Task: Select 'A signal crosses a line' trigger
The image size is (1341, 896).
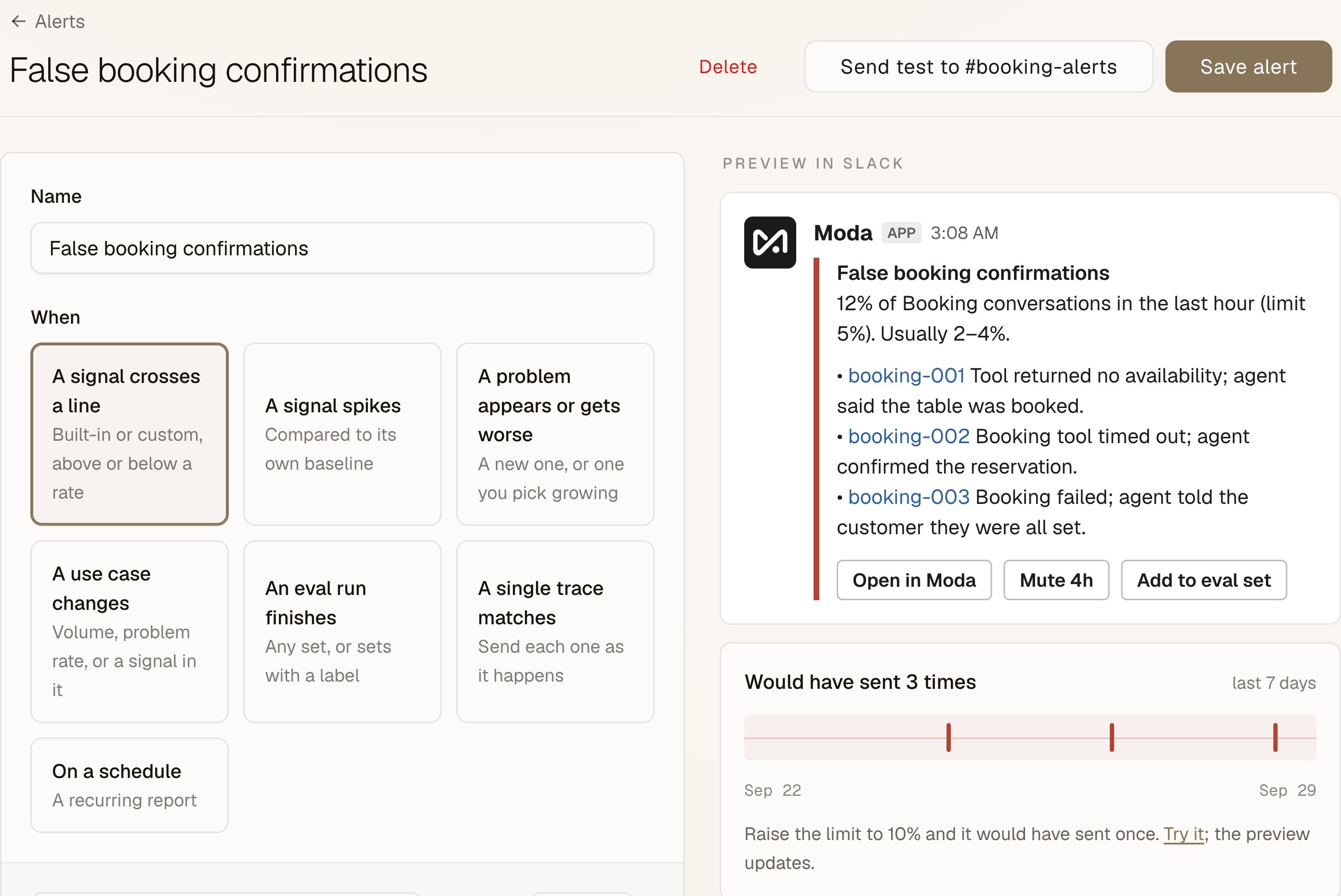Action: [x=130, y=435]
